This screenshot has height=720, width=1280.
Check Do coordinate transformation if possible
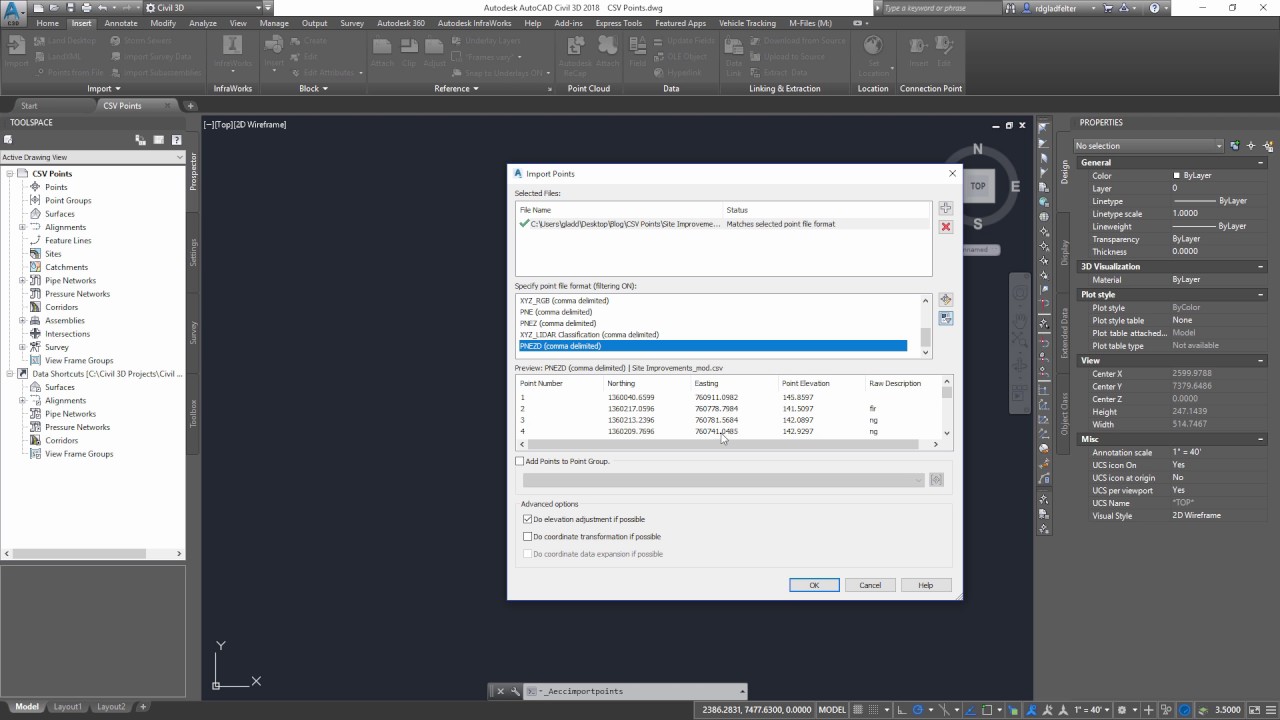tap(528, 537)
